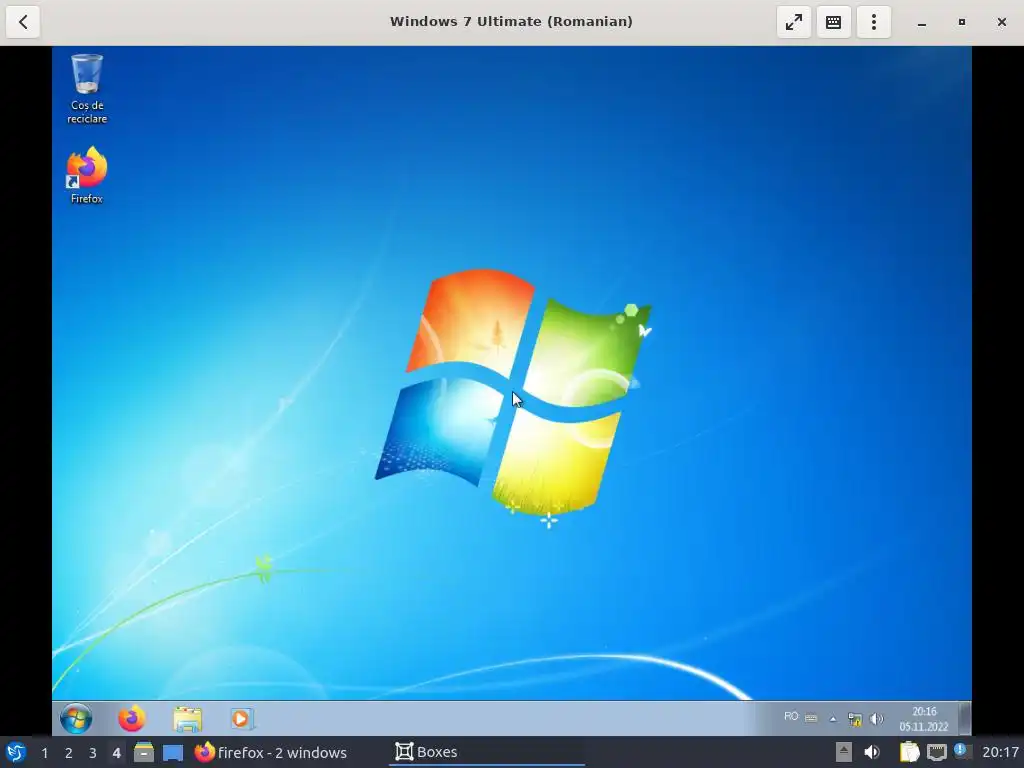Switch to the firefox - 2 windows task
This screenshot has height=768, width=1024.
(271, 752)
